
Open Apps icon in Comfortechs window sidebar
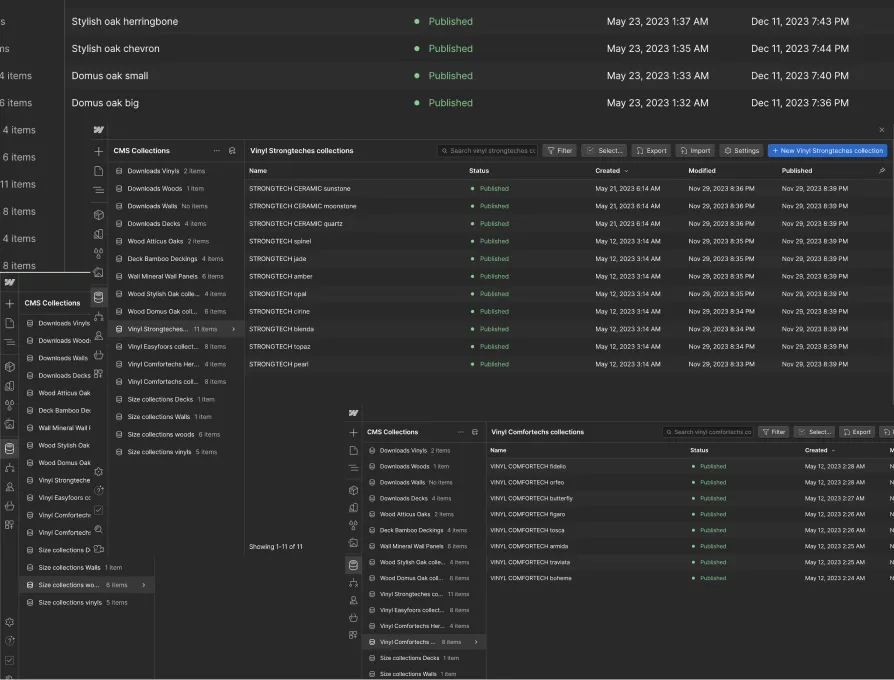[353, 635]
